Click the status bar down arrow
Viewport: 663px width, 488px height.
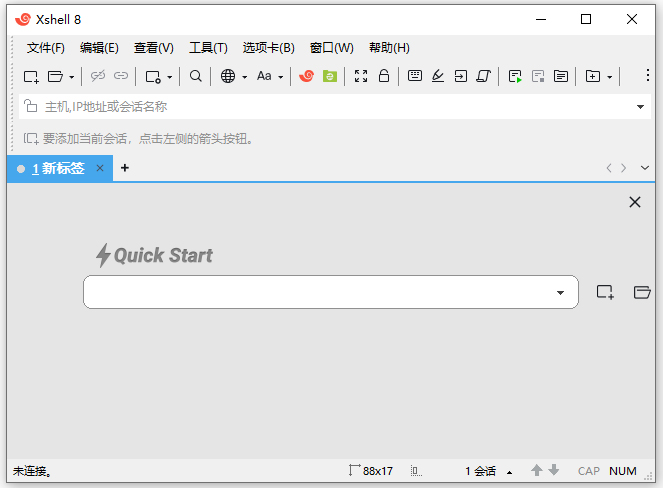pyautogui.click(x=553, y=470)
